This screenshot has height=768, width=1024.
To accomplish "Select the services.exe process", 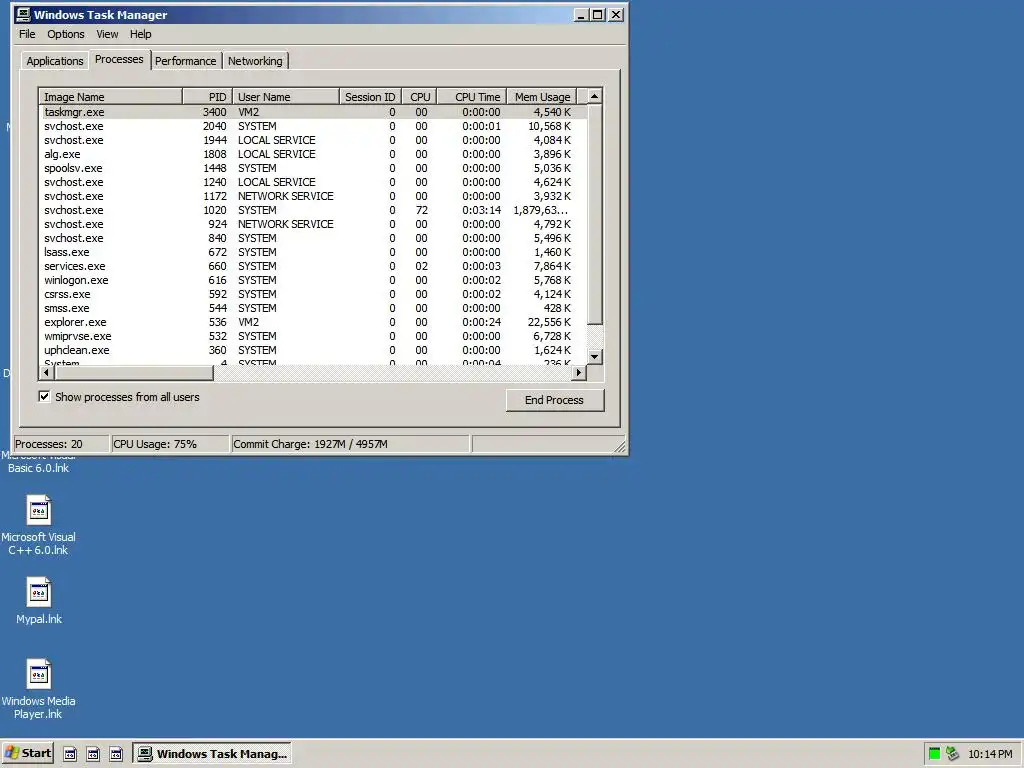I will tap(313, 266).
